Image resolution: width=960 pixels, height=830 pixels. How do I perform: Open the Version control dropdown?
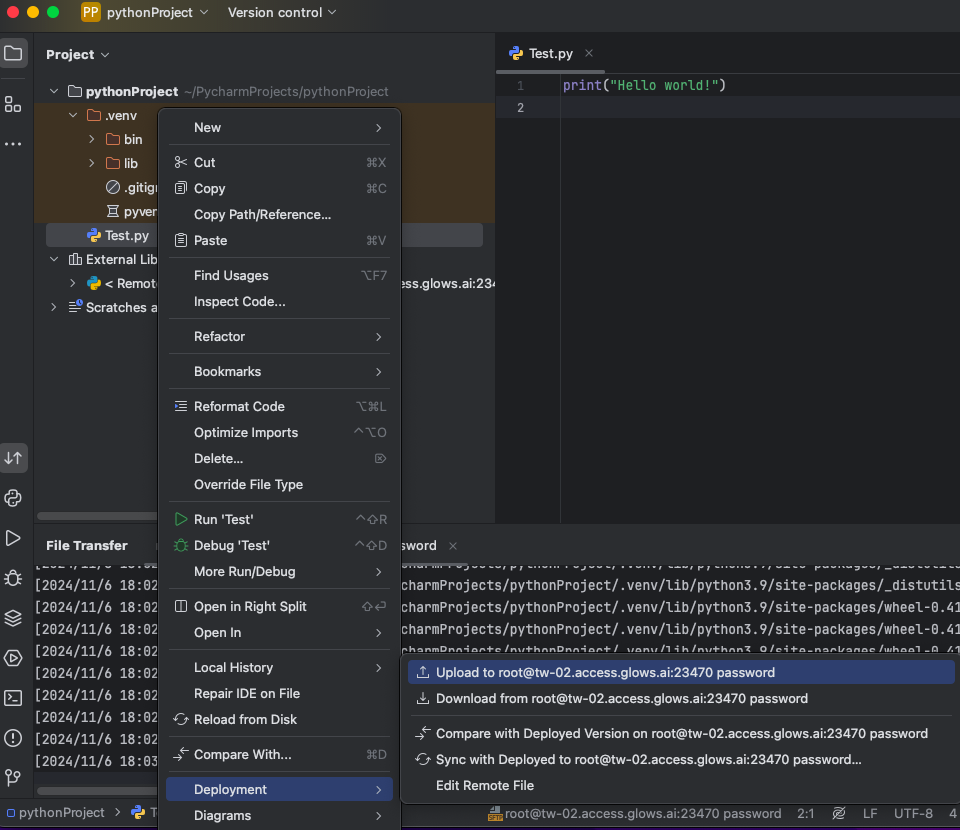click(282, 12)
